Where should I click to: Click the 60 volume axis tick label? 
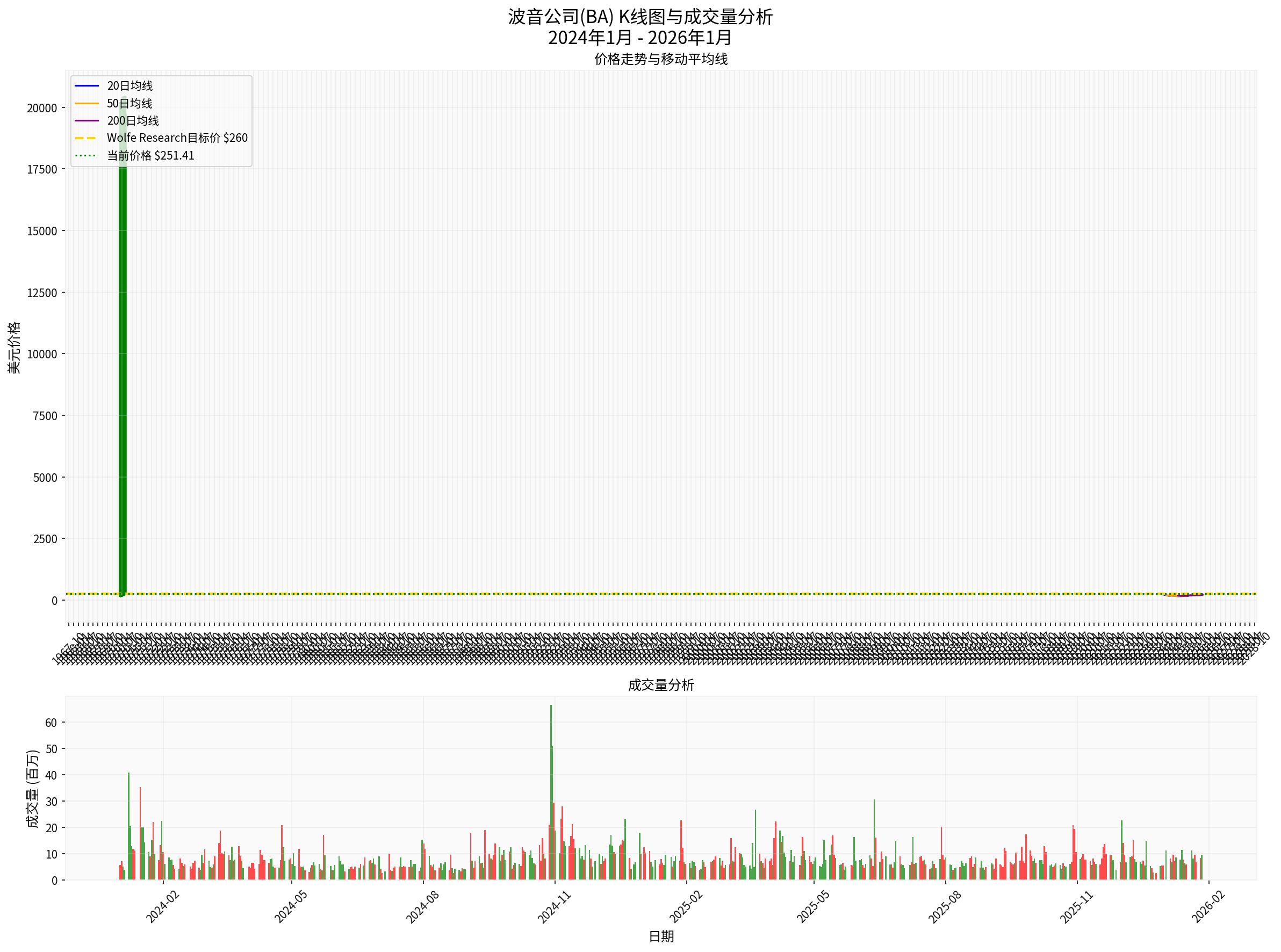pyautogui.click(x=51, y=723)
